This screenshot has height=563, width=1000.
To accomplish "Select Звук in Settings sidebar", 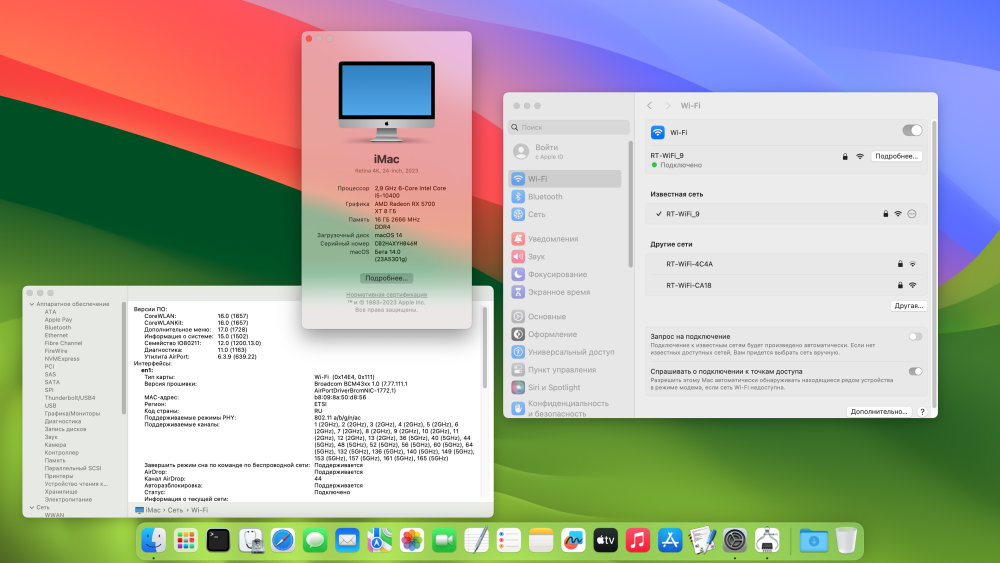I will [x=565, y=256].
